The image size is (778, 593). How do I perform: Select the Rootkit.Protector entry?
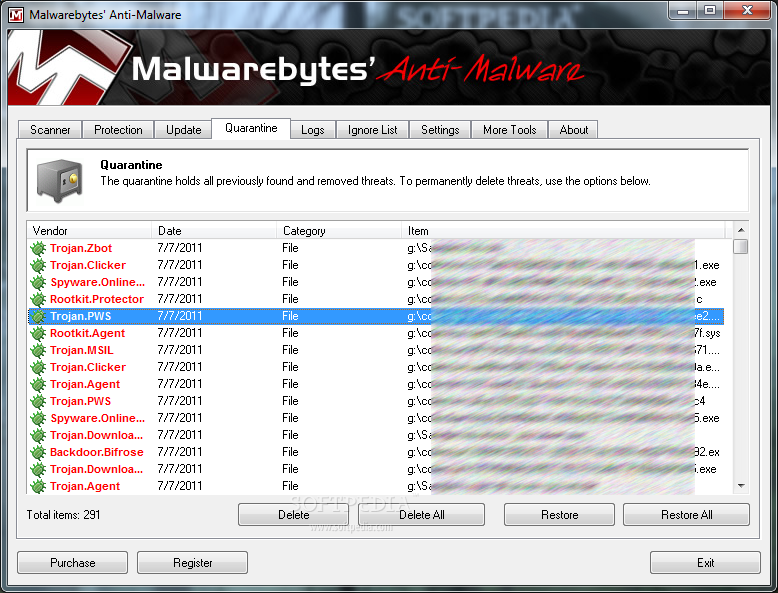(x=376, y=299)
